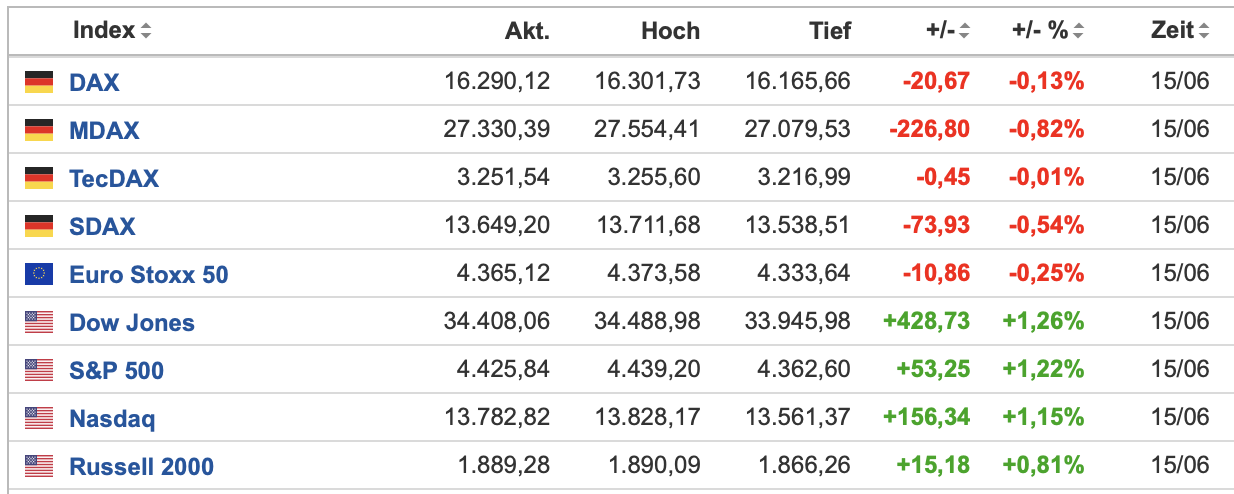Viewport: 1234px width, 494px height.
Task: Click the US flag beside S&P 500
Action: click(39, 370)
